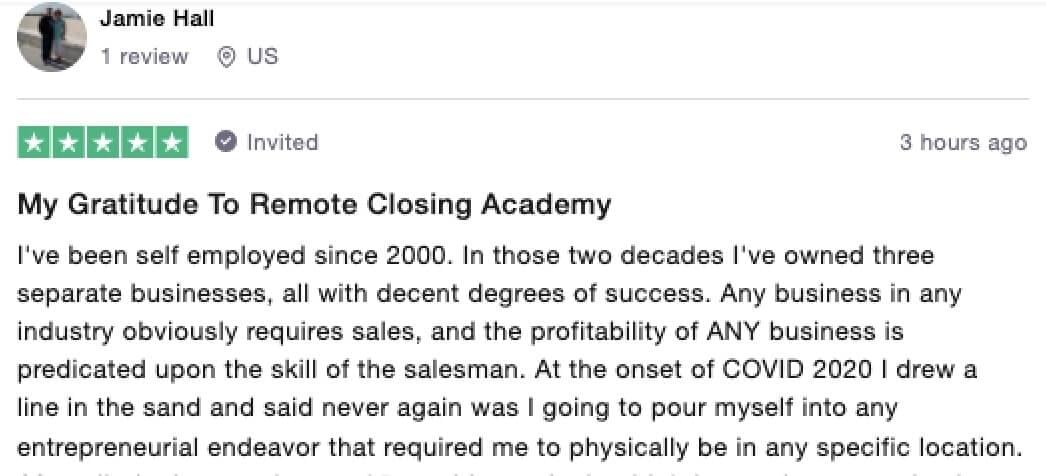Click the location pin icon next to US

point(227,57)
